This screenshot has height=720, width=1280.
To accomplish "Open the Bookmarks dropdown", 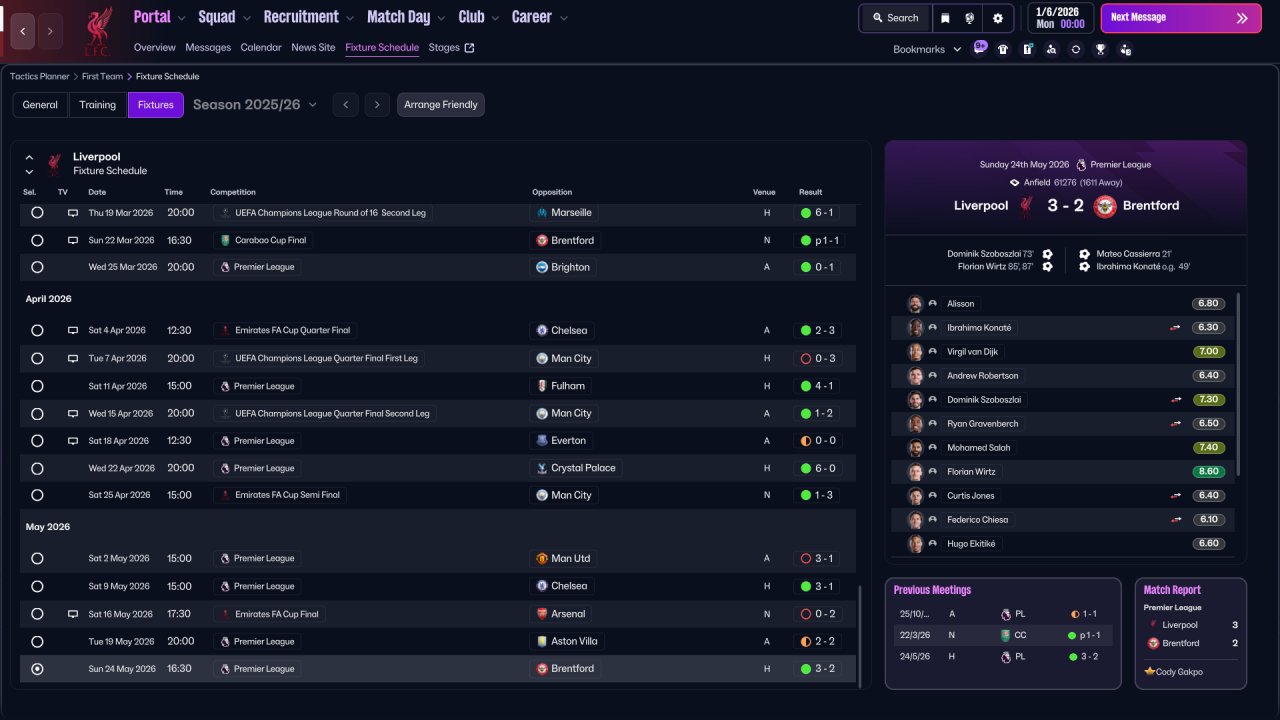I will (x=927, y=49).
